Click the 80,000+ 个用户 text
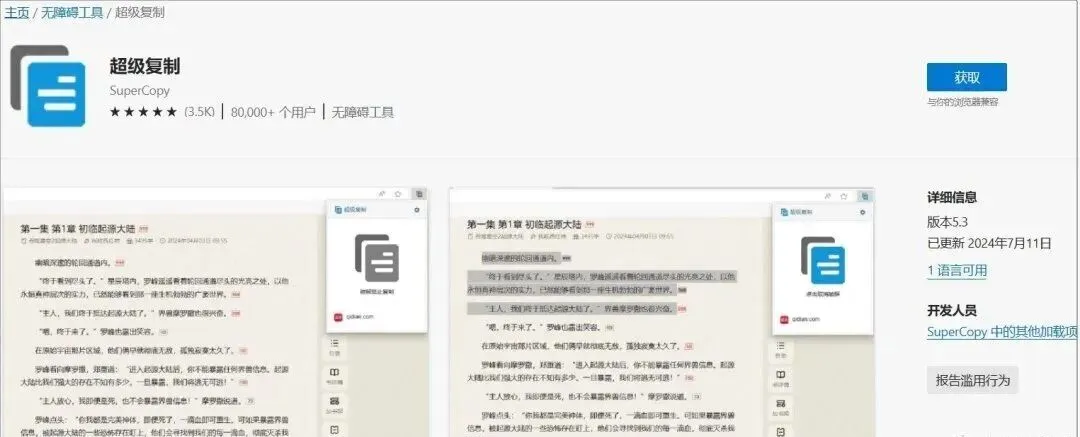This screenshot has width=1080, height=437. click(x=273, y=112)
